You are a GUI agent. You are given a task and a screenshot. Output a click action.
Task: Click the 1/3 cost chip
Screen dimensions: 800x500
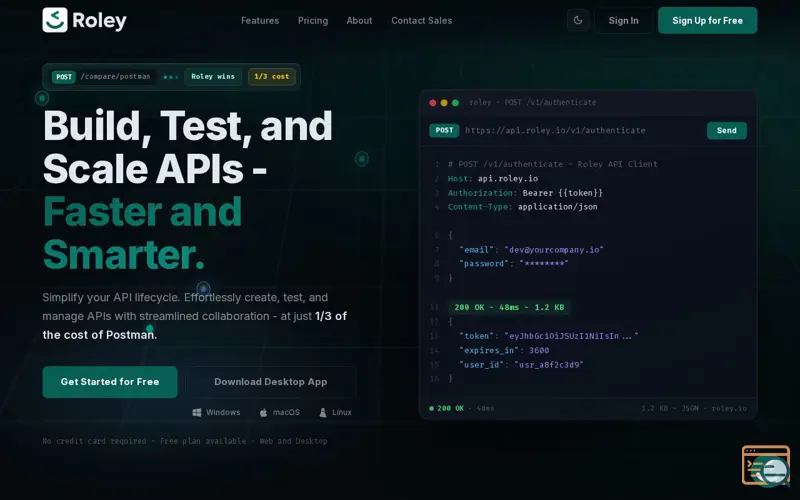tap(271, 77)
